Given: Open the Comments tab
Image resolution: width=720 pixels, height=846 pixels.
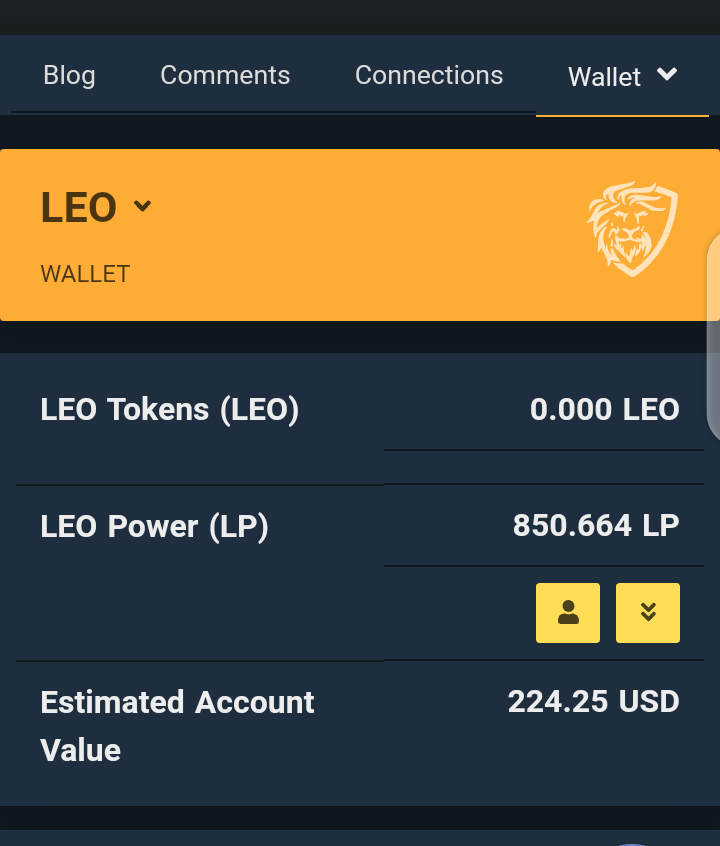Looking at the screenshot, I should [225, 75].
